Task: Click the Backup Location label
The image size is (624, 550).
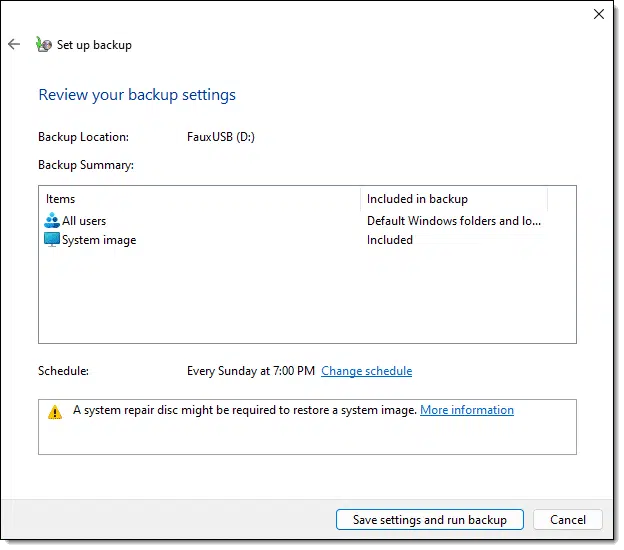Action: [84, 137]
